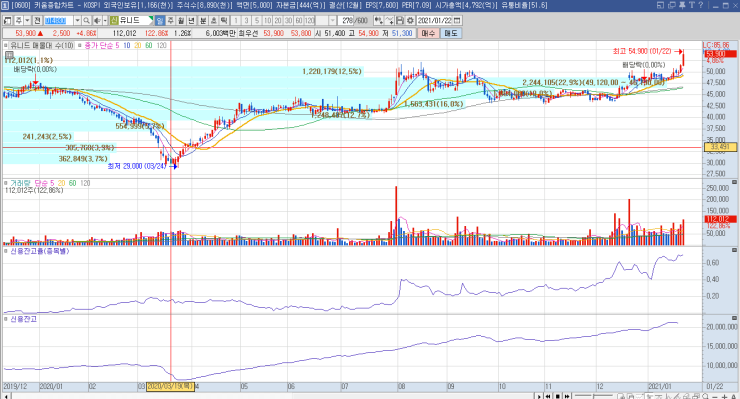
Task: Expand the dropdown beside the speaker icon
Action: [x=105, y=21]
